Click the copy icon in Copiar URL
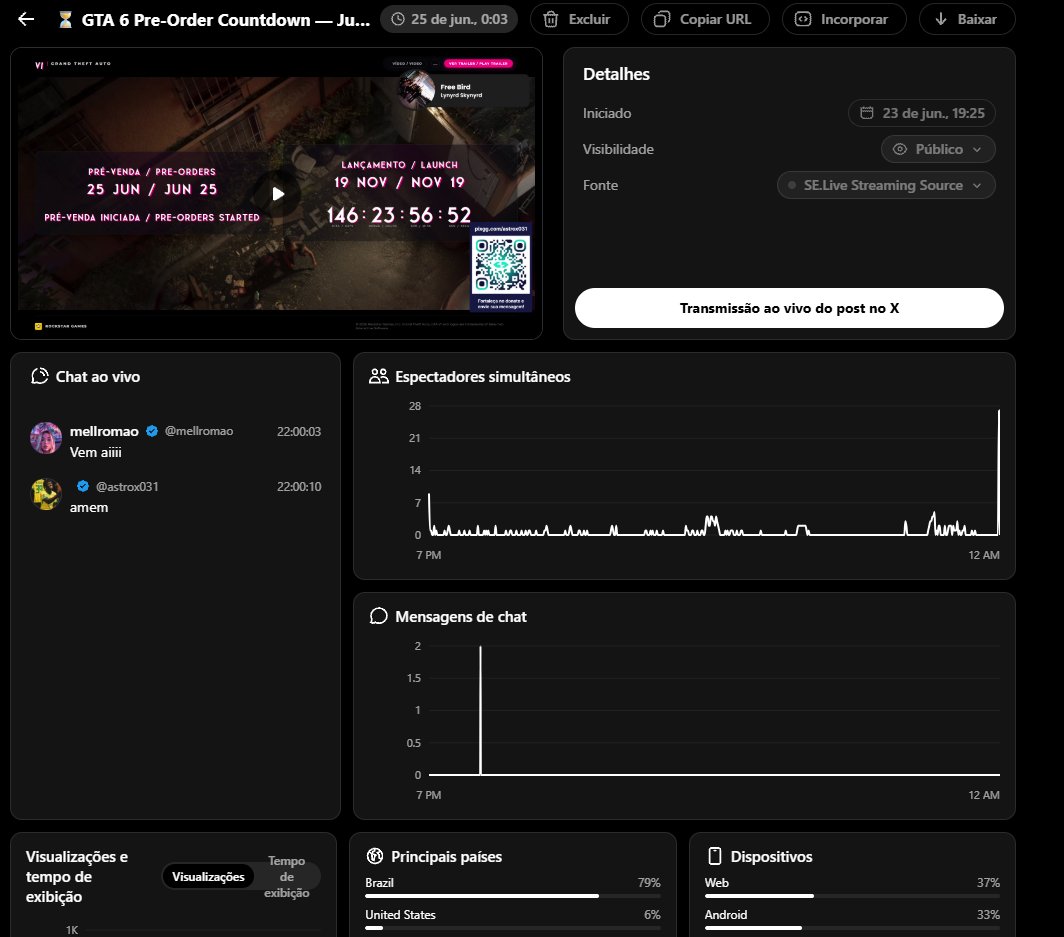This screenshot has width=1064, height=937. pyautogui.click(x=662, y=19)
